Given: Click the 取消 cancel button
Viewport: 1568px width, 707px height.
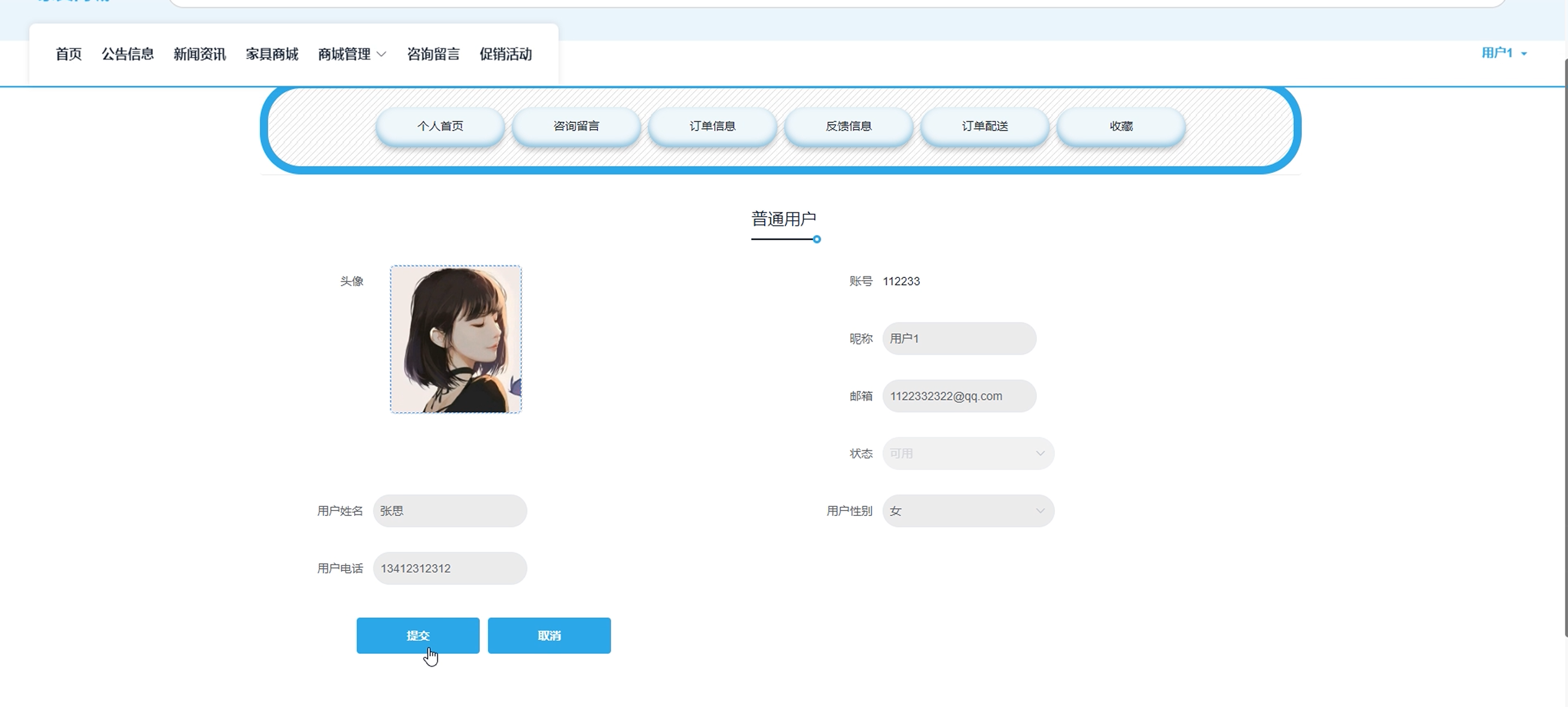Looking at the screenshot, I should pos(549,635).
